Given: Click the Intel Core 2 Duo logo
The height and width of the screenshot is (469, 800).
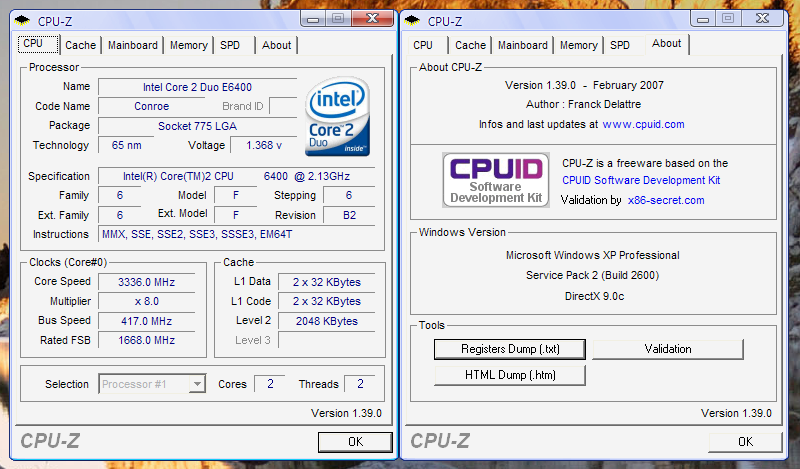Looking at the screenshot, I should click(x=338, y=116).
